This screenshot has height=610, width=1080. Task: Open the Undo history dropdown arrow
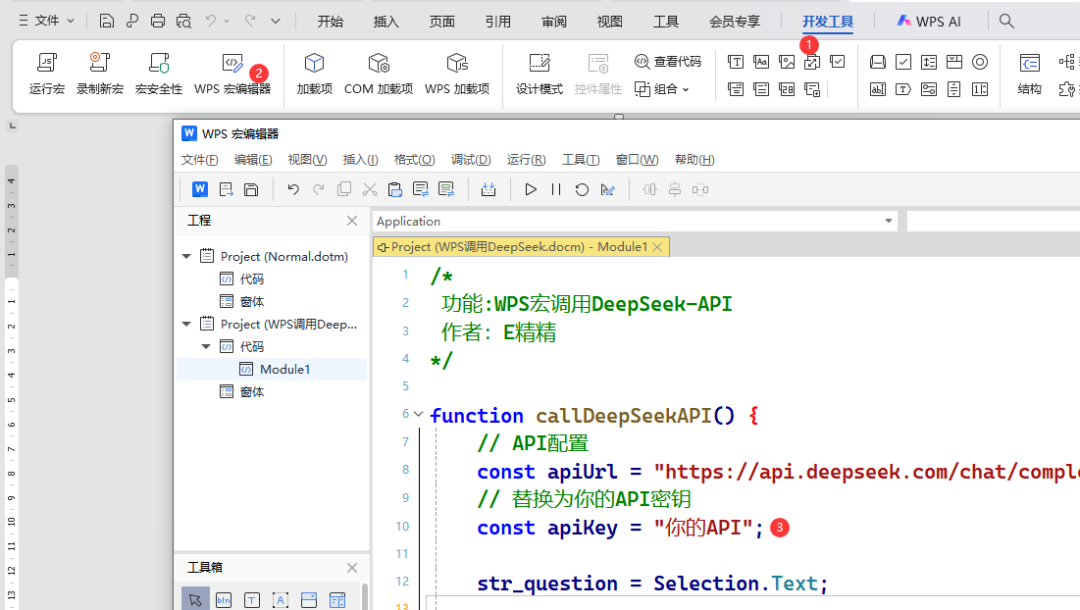227,21
